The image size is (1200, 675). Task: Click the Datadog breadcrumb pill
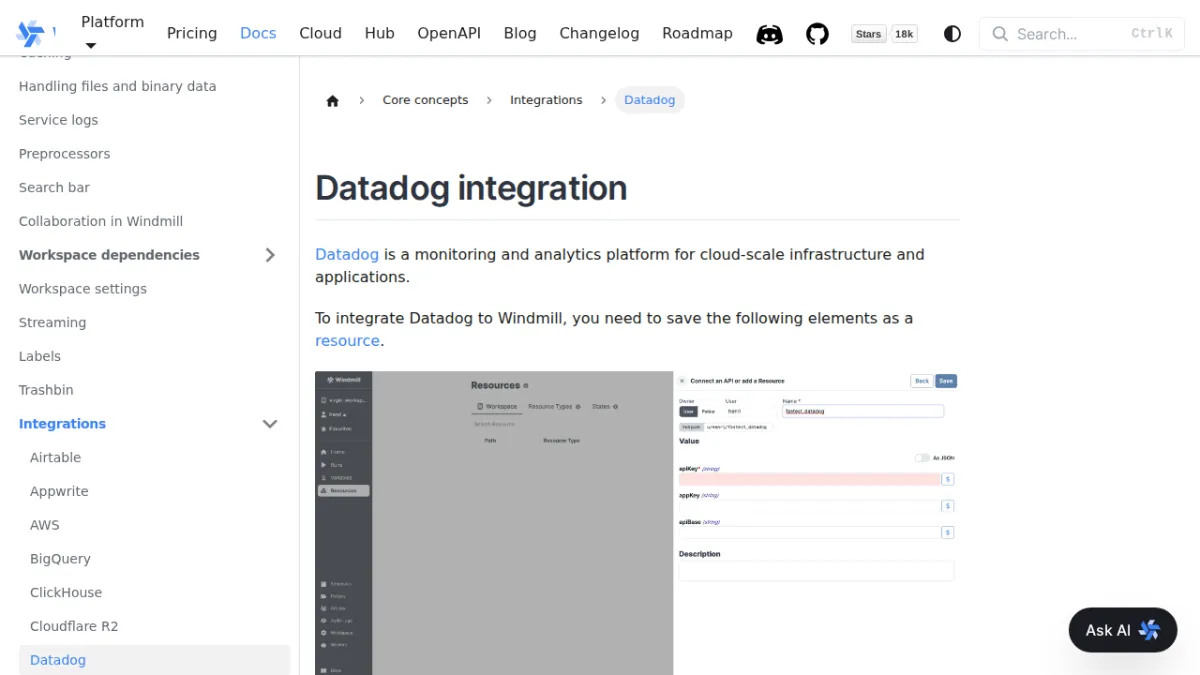click(650, 100)
